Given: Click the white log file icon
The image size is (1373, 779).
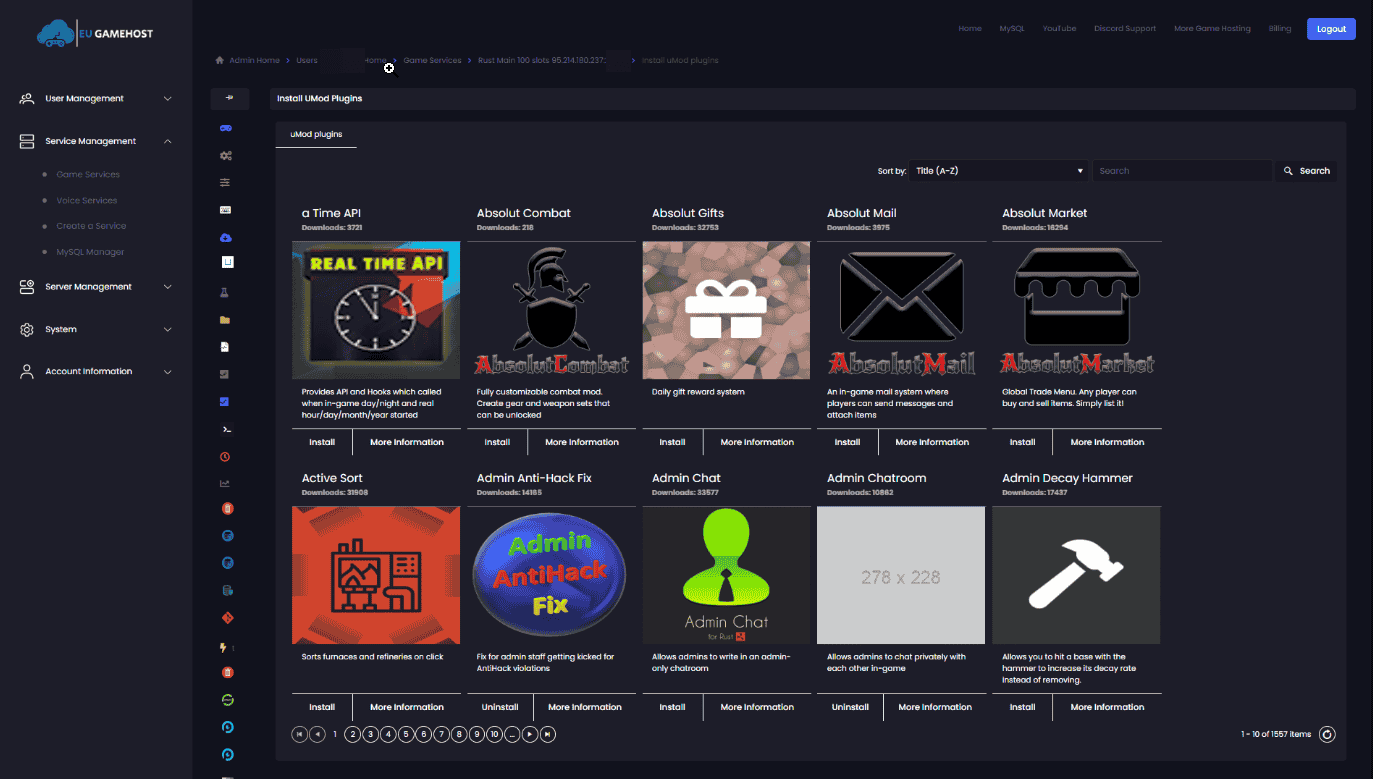Looking at the screenshot, I should tap(226, 347).
